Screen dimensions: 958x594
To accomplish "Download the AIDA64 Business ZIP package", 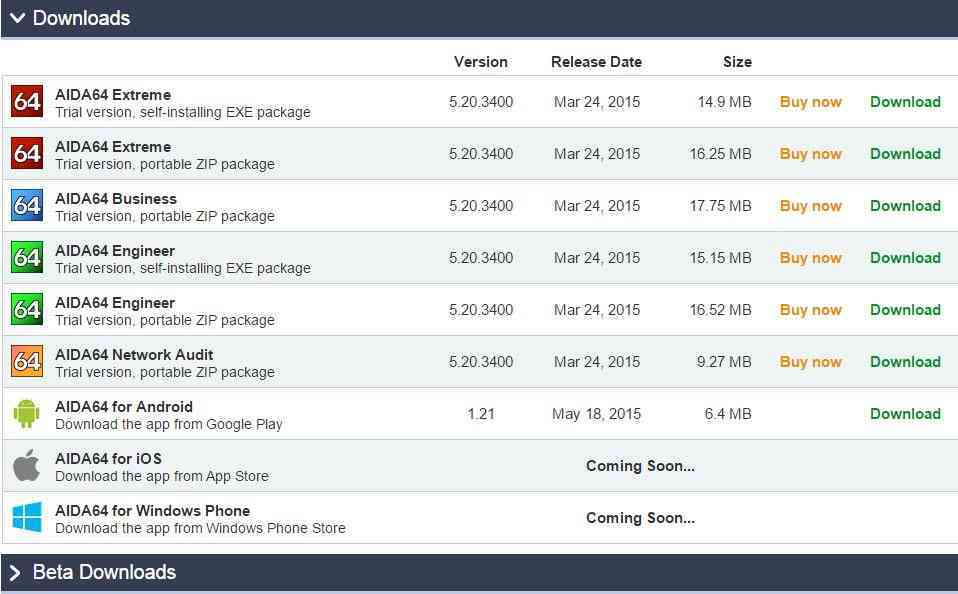I will [x=905, y=206].
